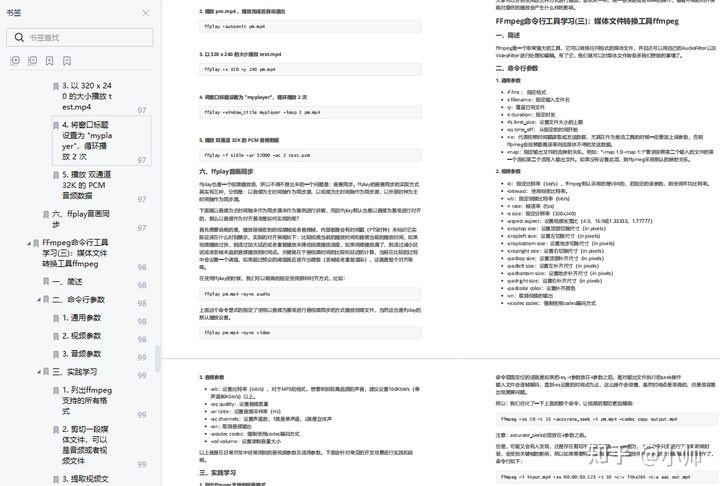720x486 pixels.
Task: Select bookmark '4. 将窗口标题设置为 myplayer'
Action: point(87,141)
